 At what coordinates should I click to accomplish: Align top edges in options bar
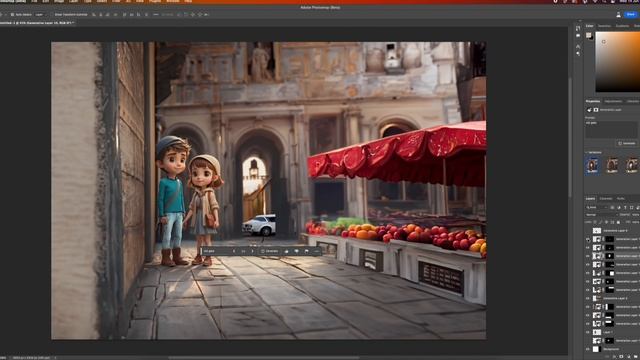pos(125,14)
